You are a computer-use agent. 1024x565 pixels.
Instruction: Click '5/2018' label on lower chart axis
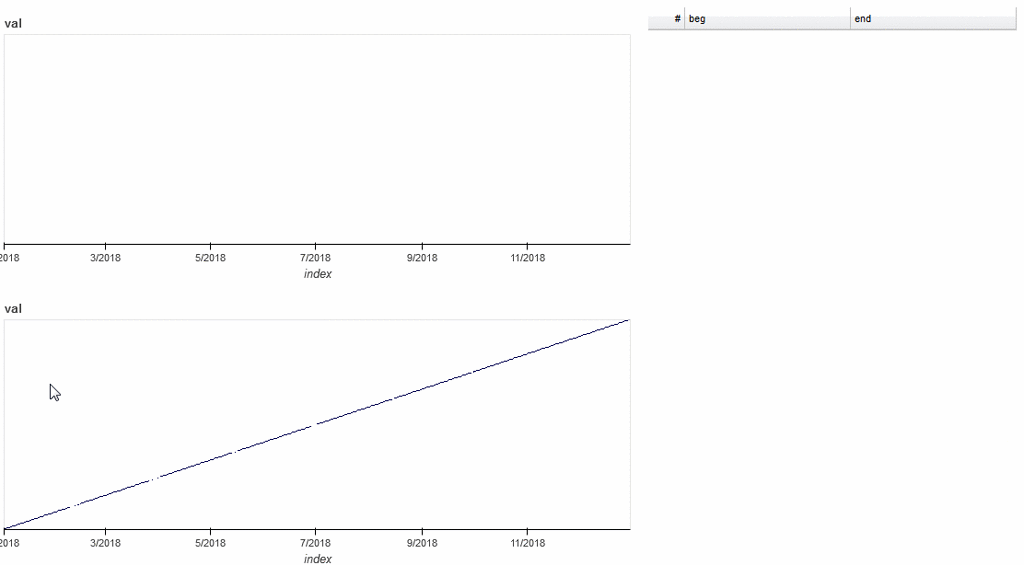tap(210, 543)
